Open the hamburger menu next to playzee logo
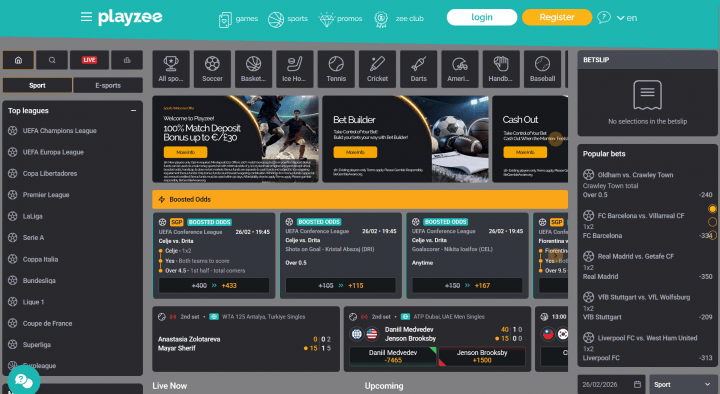720x394 pixels. [x=86, y=17]
